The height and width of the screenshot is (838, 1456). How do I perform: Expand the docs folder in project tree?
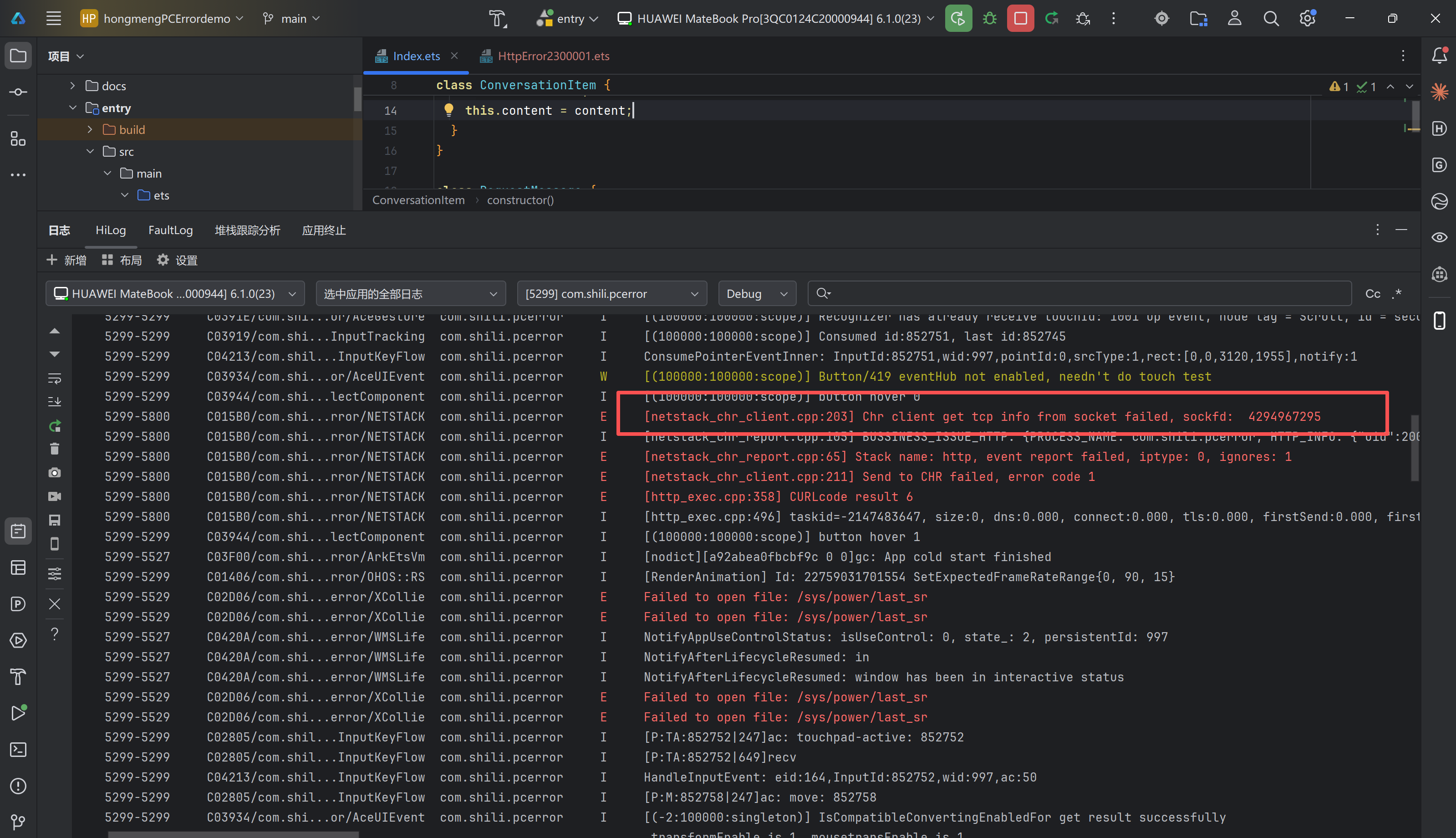click(x=72, y=86)
